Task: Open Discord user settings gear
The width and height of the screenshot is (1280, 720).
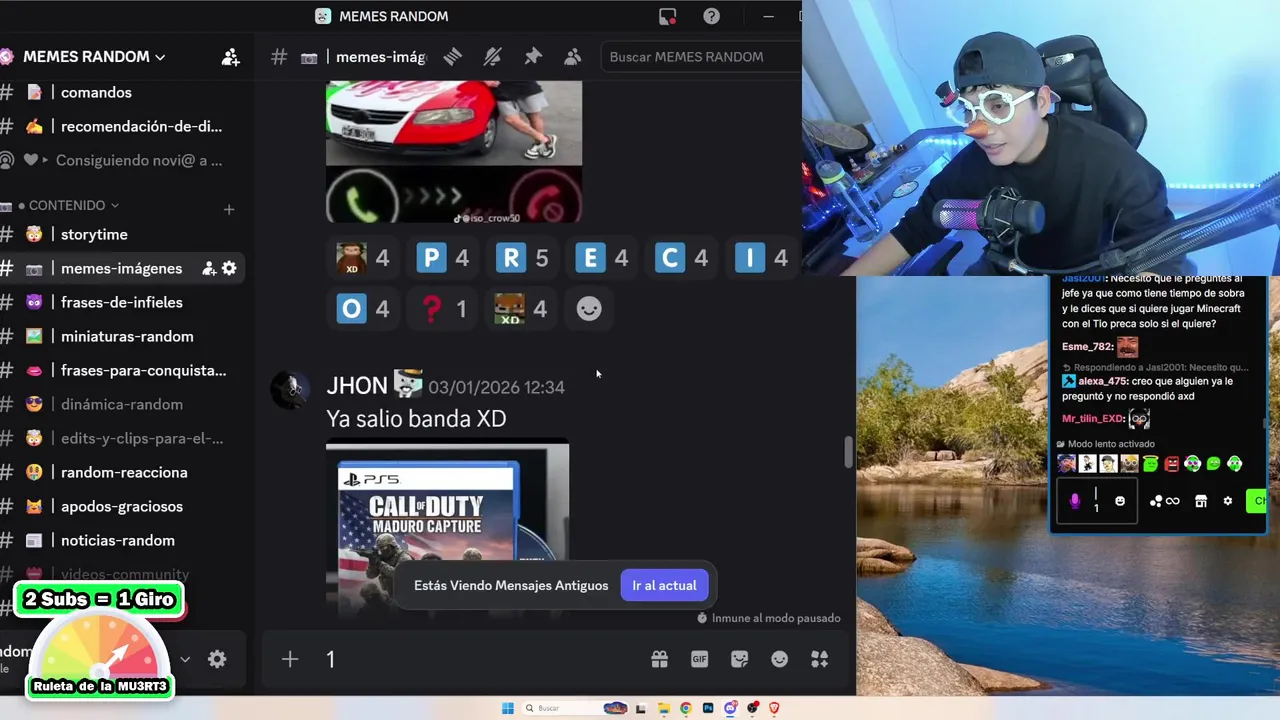Action: [217, 659]
